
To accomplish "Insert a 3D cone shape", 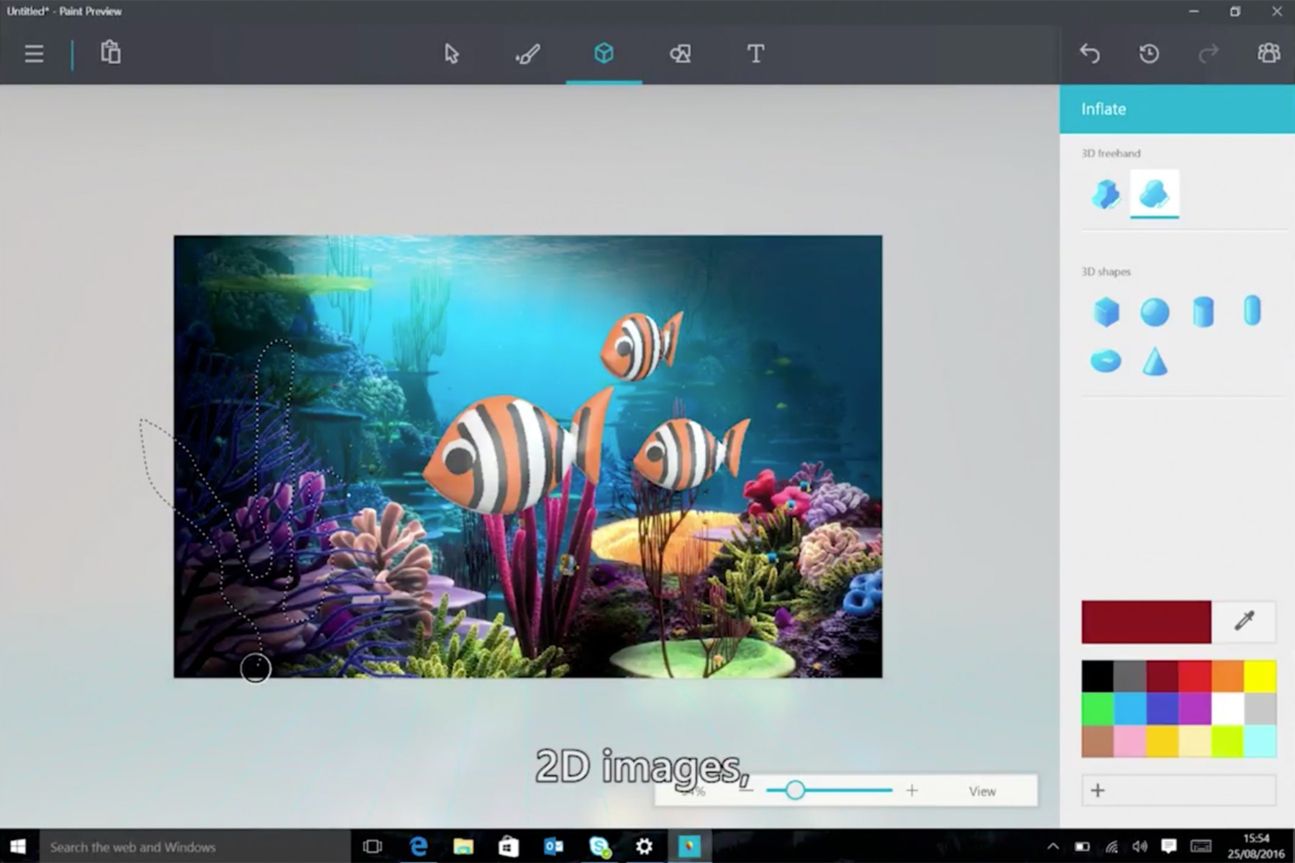I will point(1155,361).
